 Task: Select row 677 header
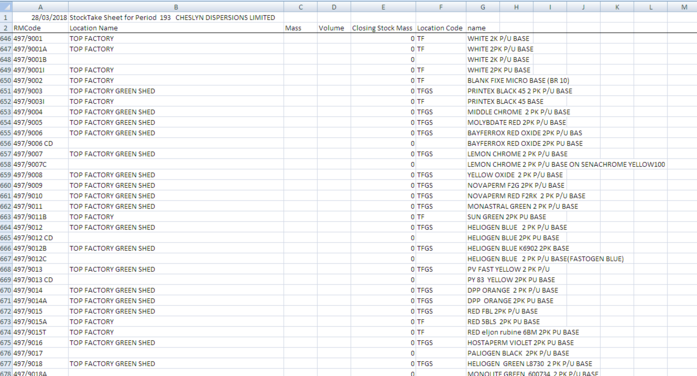pyautogui.click(x=6, y=364)
